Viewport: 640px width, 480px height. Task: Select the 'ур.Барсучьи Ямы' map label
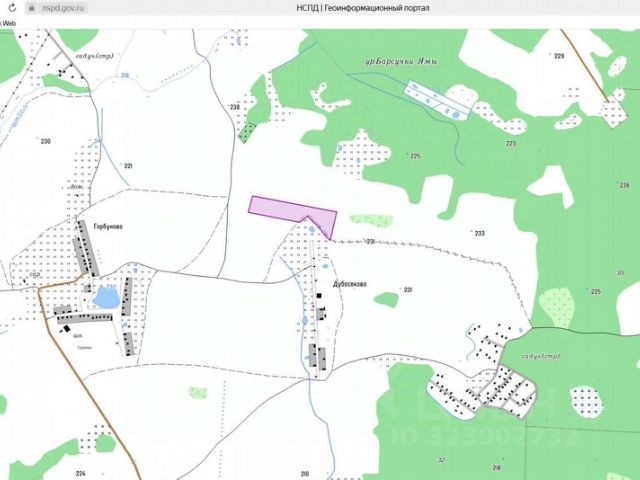click(x=401, y=62)
